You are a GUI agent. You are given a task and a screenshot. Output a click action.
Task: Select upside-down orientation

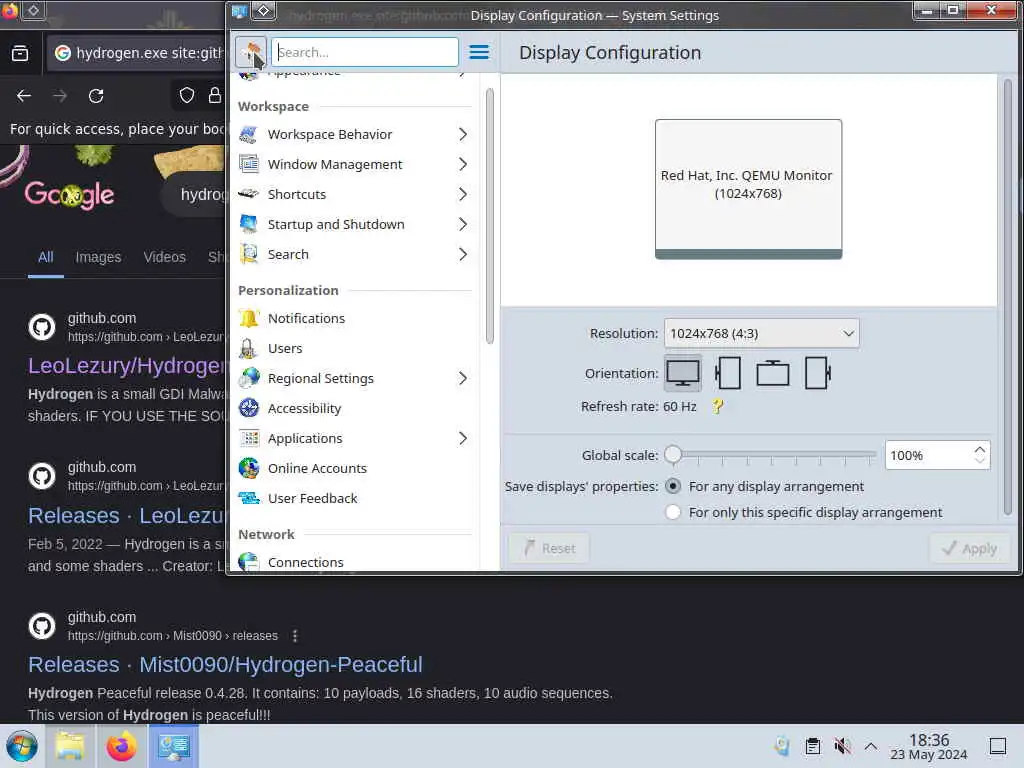pos(773,374)
